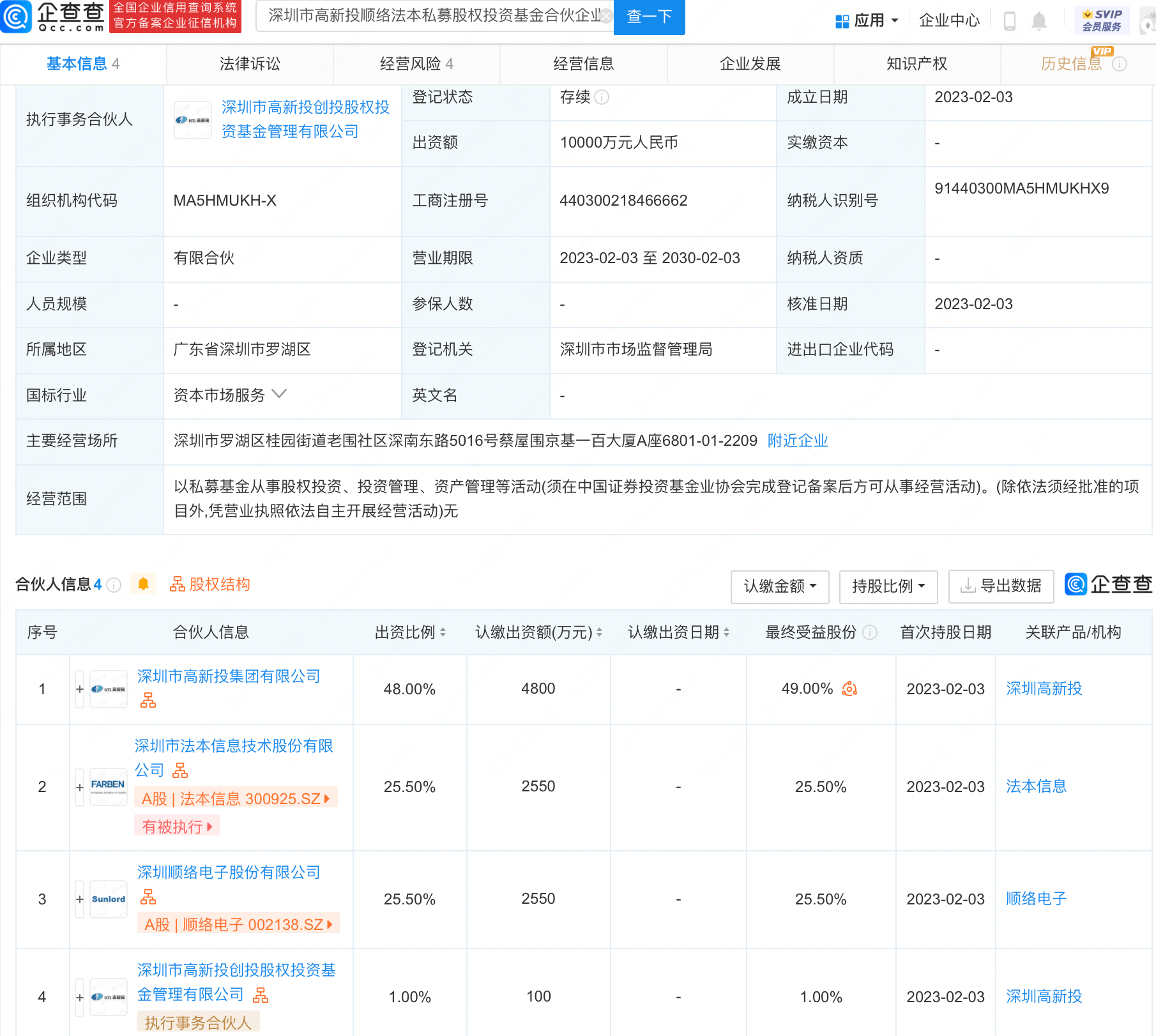
Task: Open beneficiary chain icon next to 49.00%
Action: tap(849, 689)
